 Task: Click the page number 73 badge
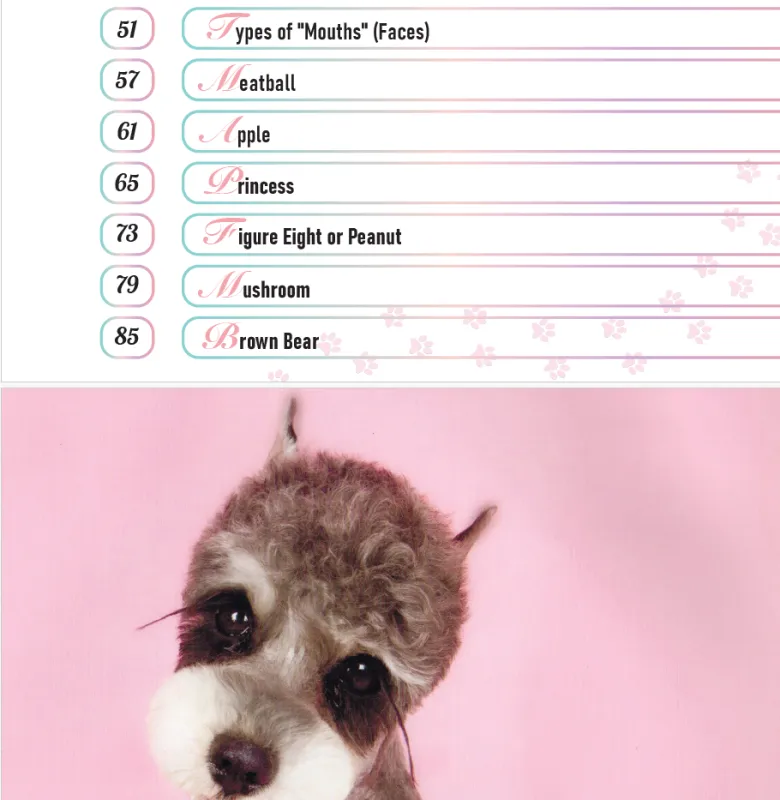click(x=127, y=234)
